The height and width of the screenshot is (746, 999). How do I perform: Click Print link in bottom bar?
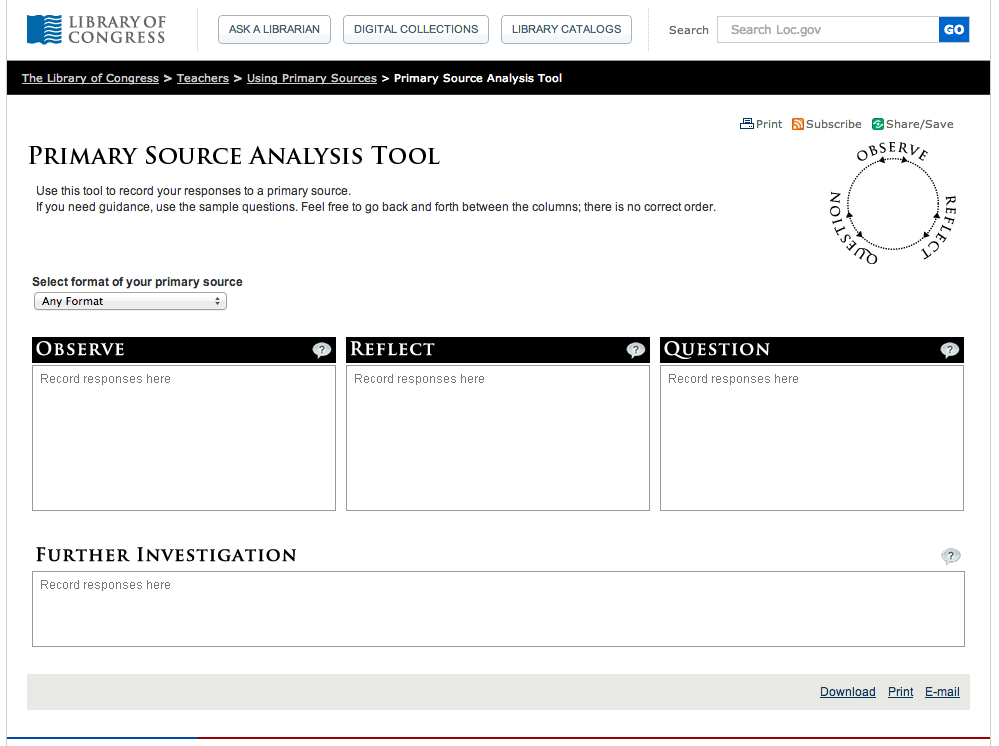pyautogui.click(x=900, y=692)
